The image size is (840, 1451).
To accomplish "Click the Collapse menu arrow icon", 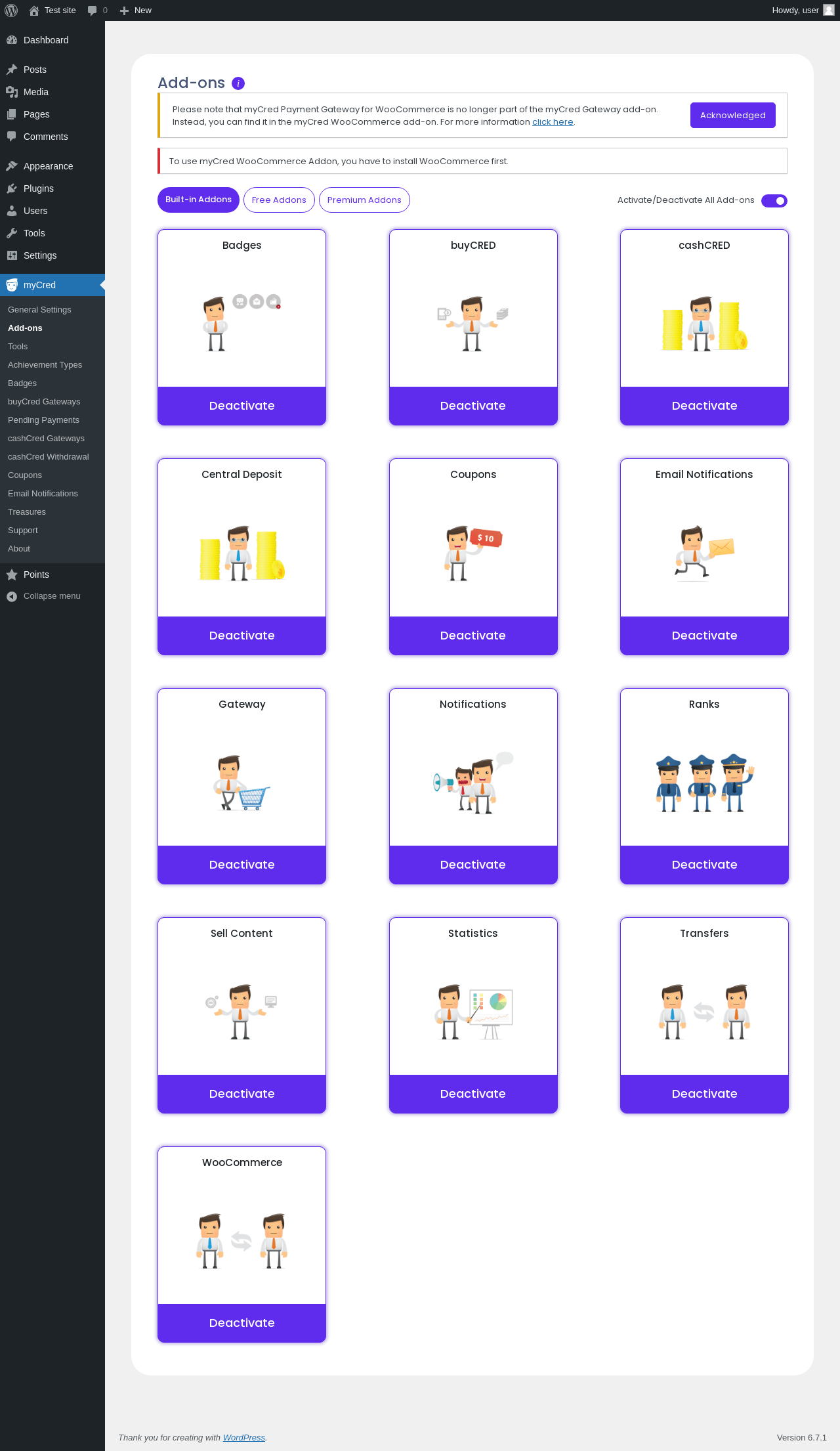I will (12, 596).
